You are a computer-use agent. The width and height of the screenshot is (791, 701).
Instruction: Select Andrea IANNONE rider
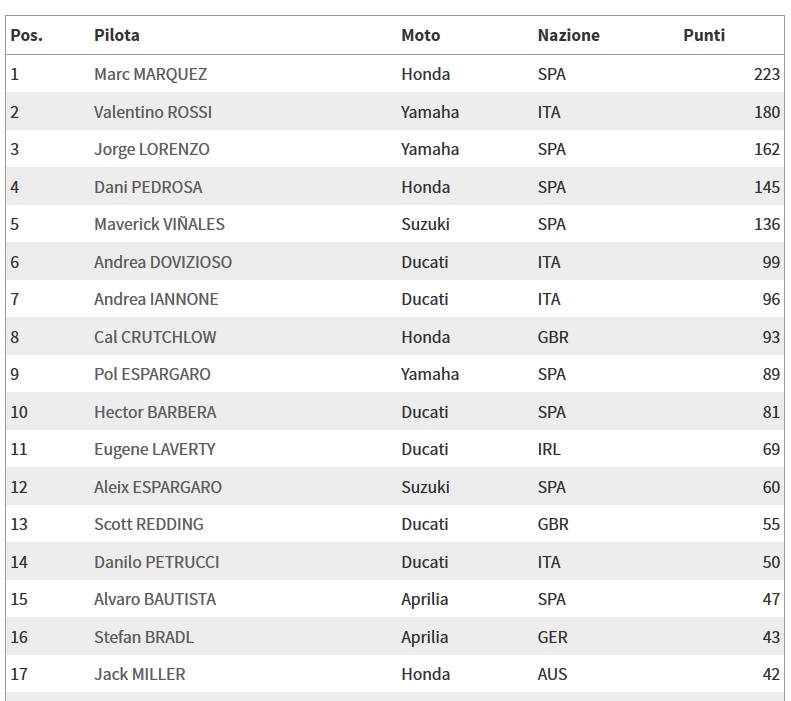pyautogui.click(x=156, y=299)
